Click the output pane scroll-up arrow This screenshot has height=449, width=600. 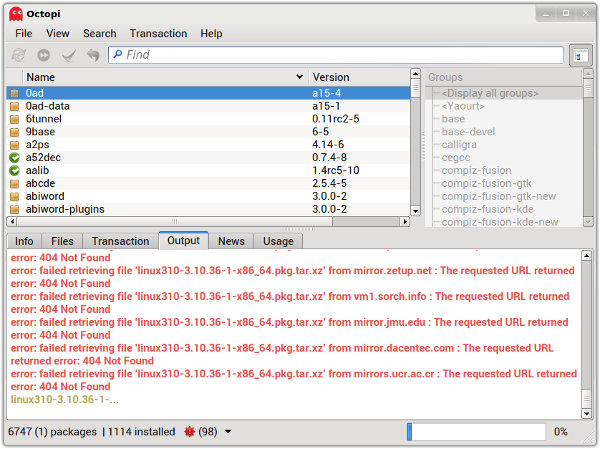586,255
